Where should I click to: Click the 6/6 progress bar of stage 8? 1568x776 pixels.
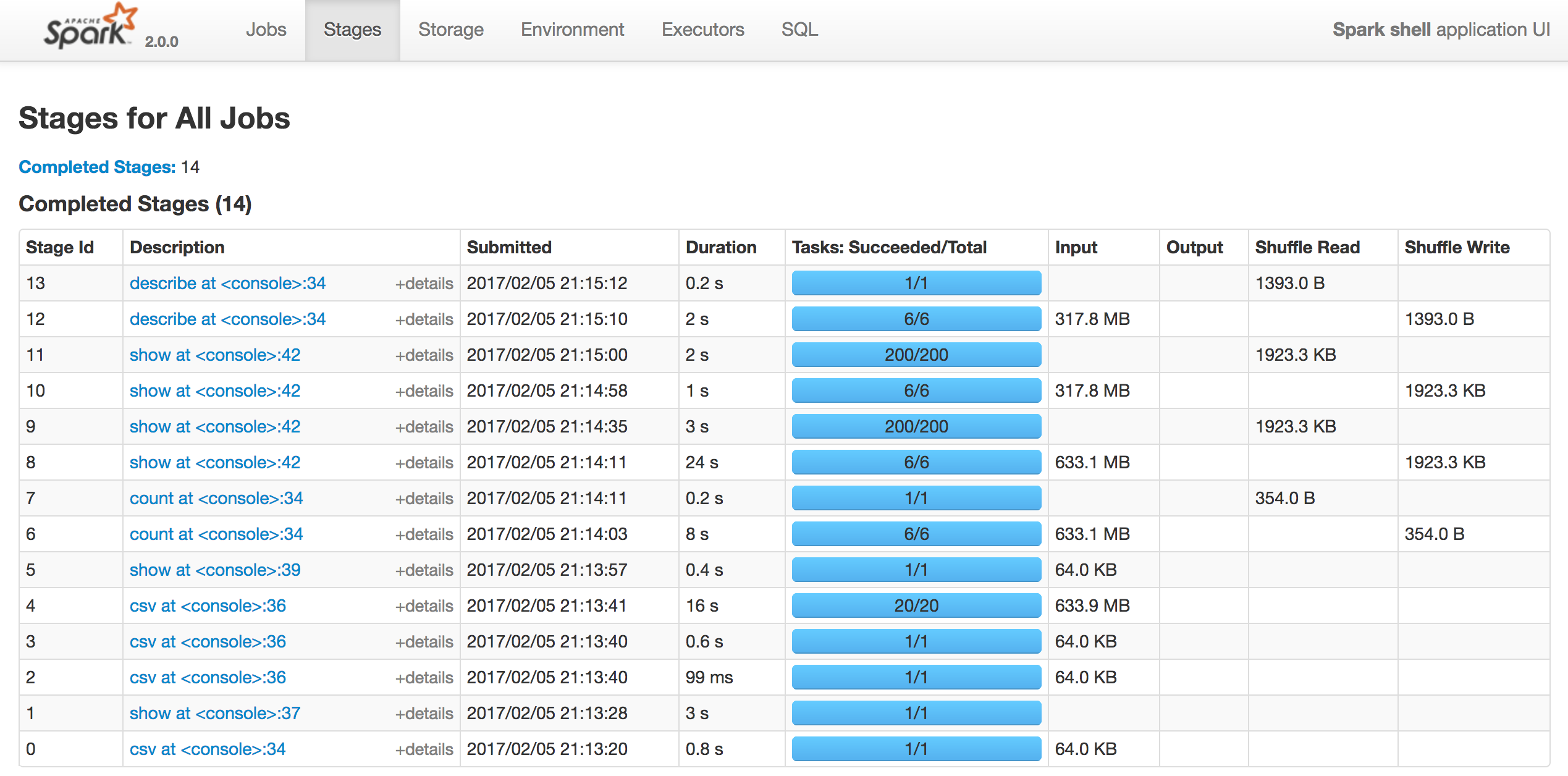pos(916,462)
